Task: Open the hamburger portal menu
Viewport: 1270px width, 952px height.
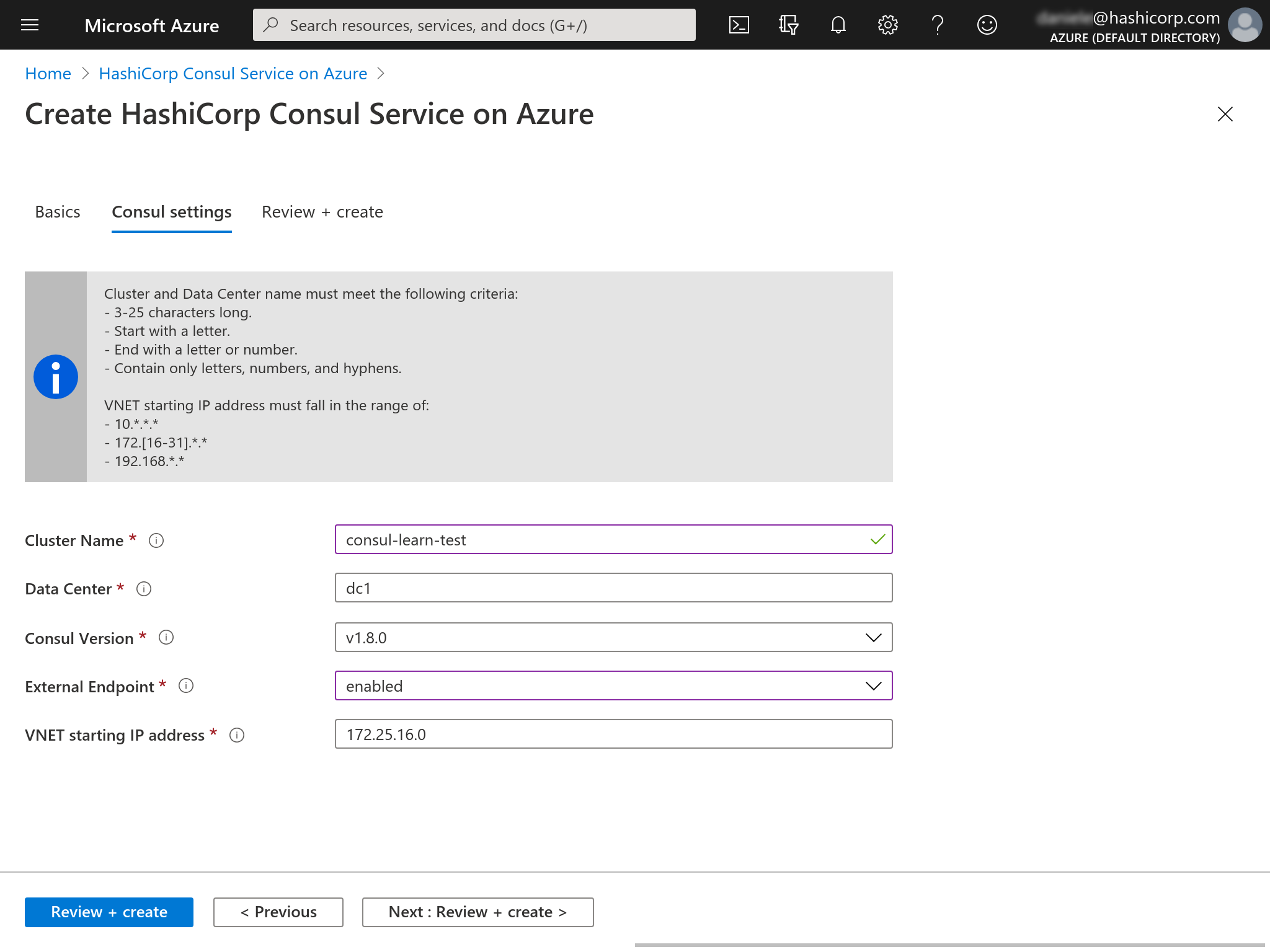Action: (30, 25)
